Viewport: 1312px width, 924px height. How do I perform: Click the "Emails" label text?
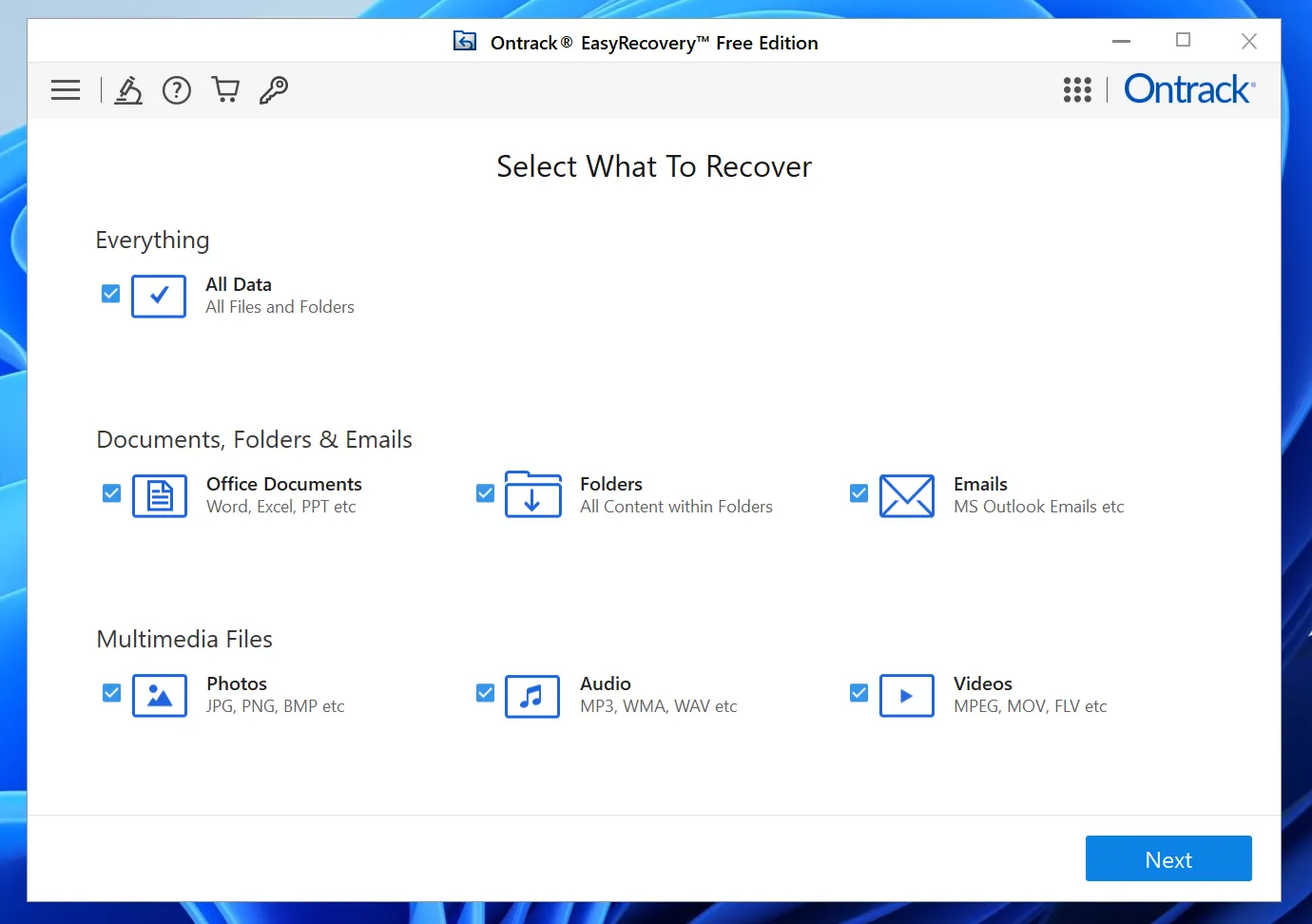980,484
